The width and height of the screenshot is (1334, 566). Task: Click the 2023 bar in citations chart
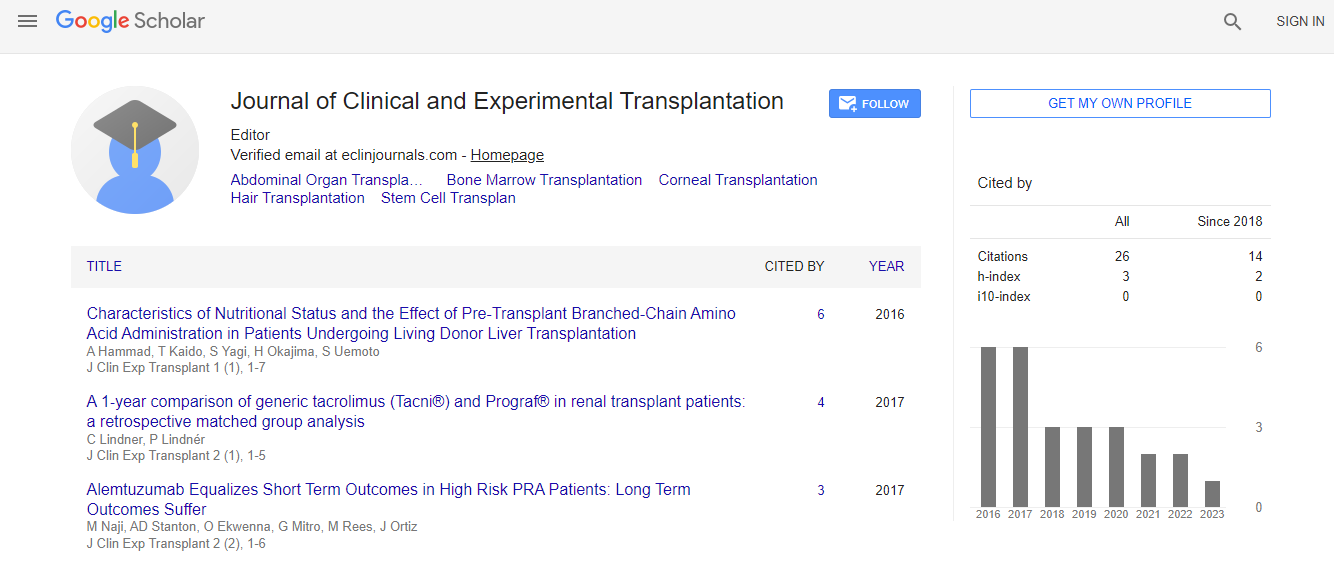(x=1212, y=494)
